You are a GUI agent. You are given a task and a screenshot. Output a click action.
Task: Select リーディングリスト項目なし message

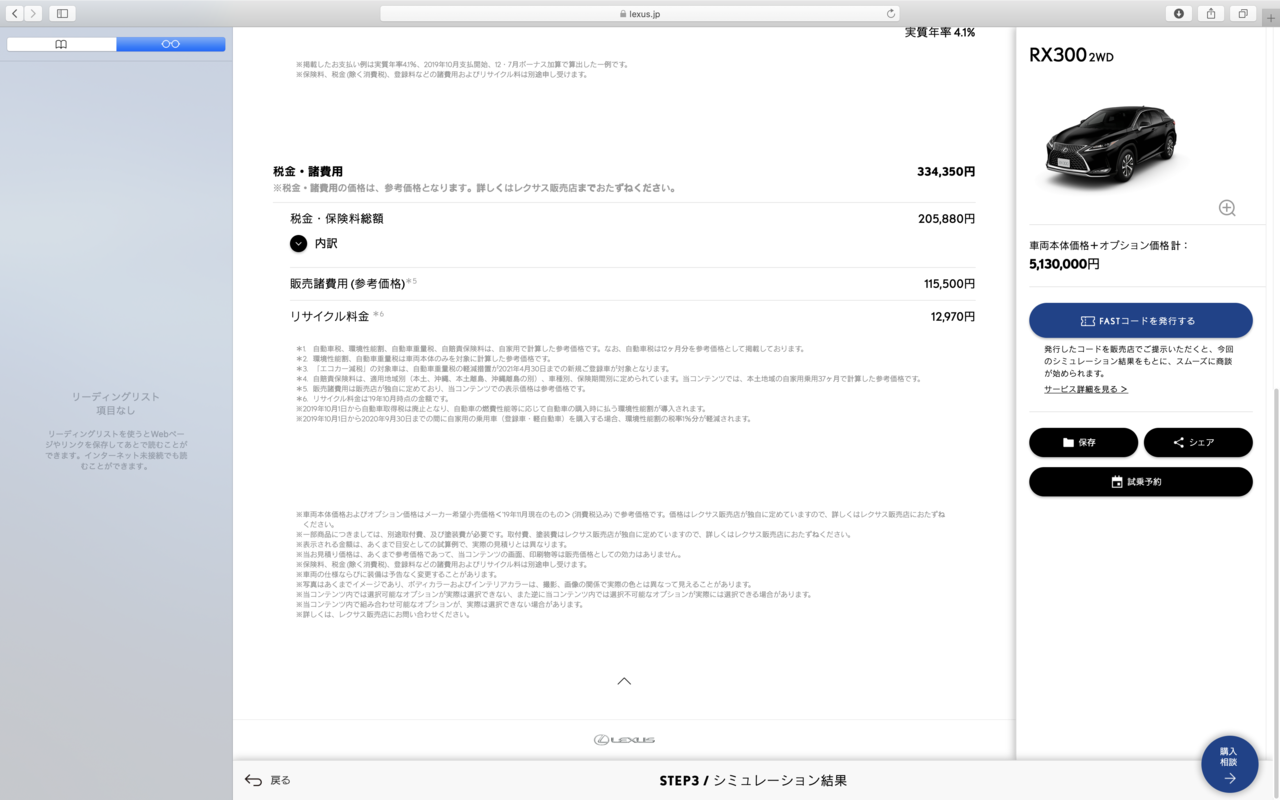tap(116, 404)
